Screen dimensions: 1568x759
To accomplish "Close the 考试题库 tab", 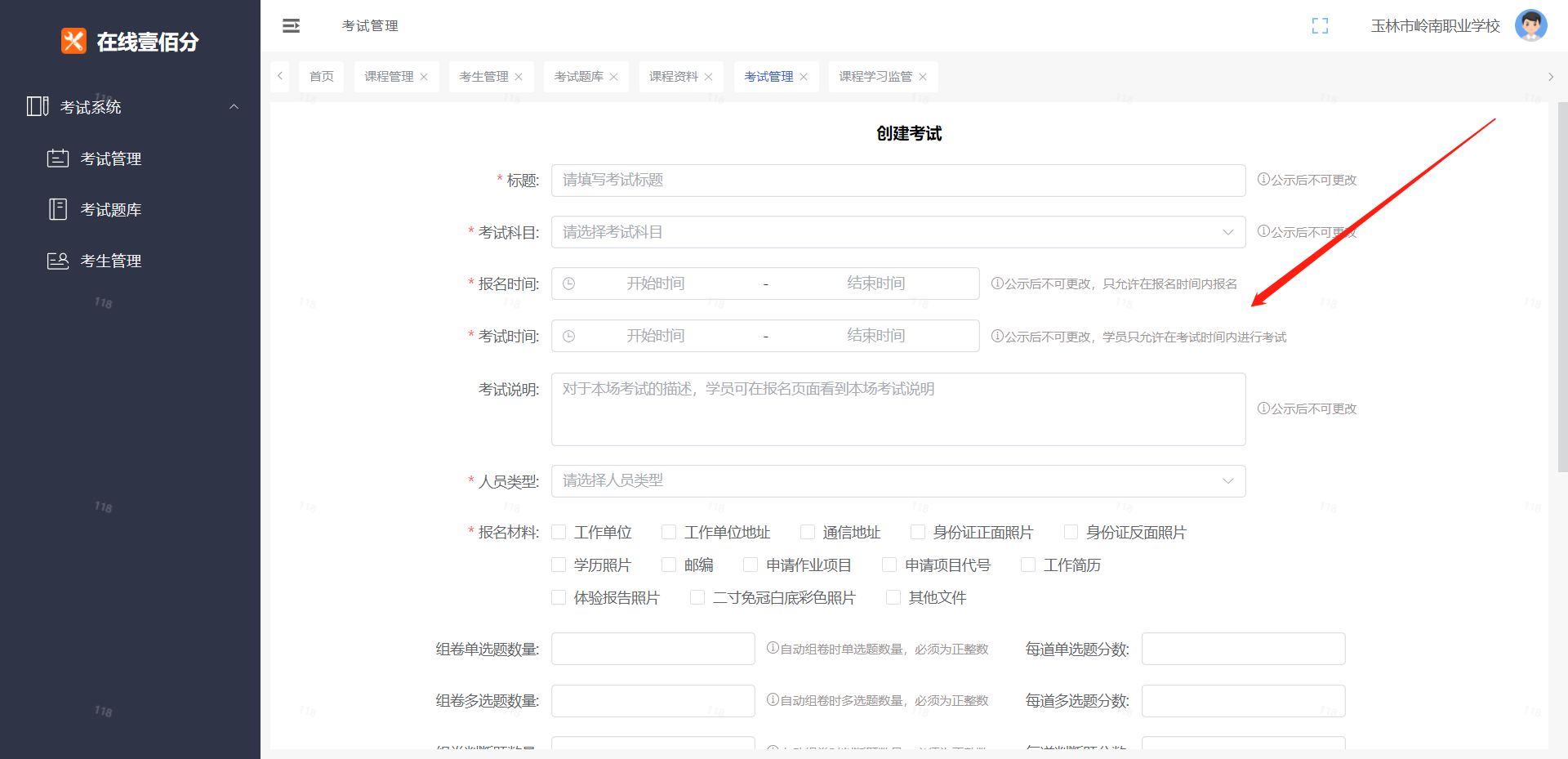I will (x=613, y=77).
